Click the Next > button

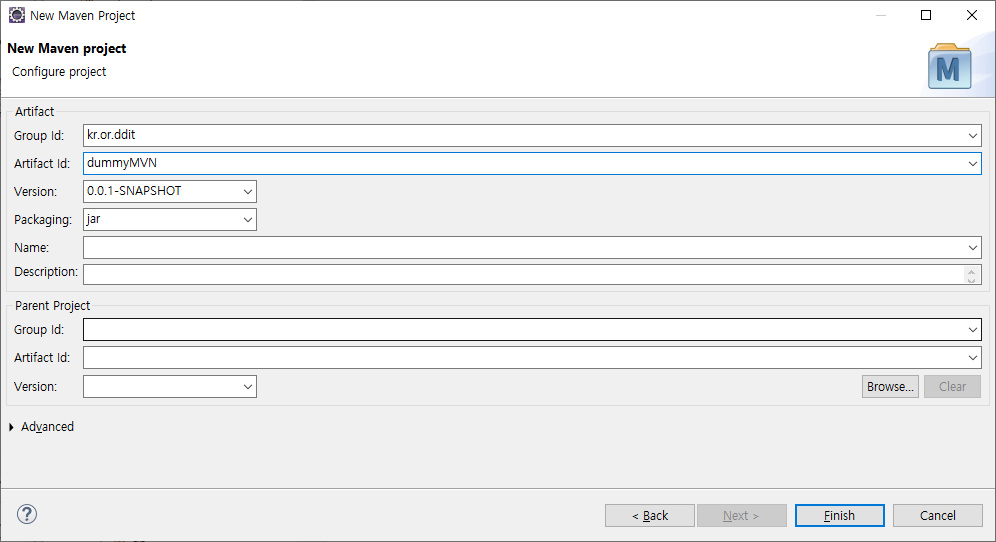(741, 515)
